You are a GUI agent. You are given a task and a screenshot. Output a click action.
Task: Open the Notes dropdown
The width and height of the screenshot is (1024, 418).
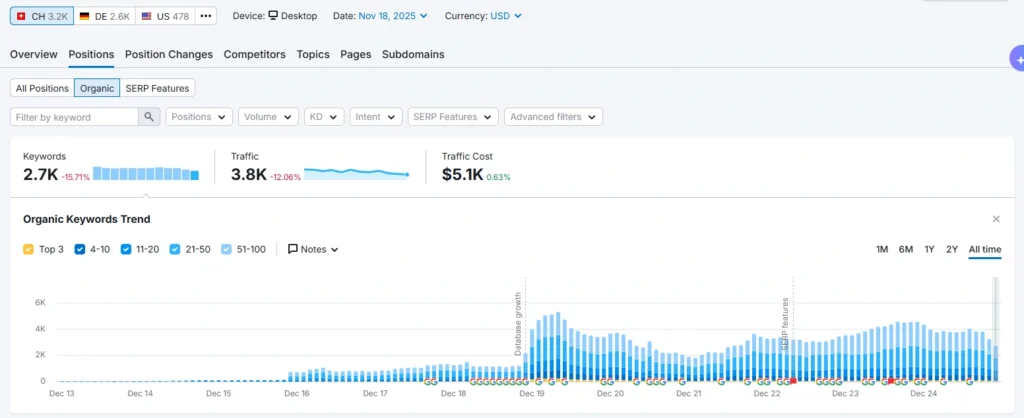point(313,249)
